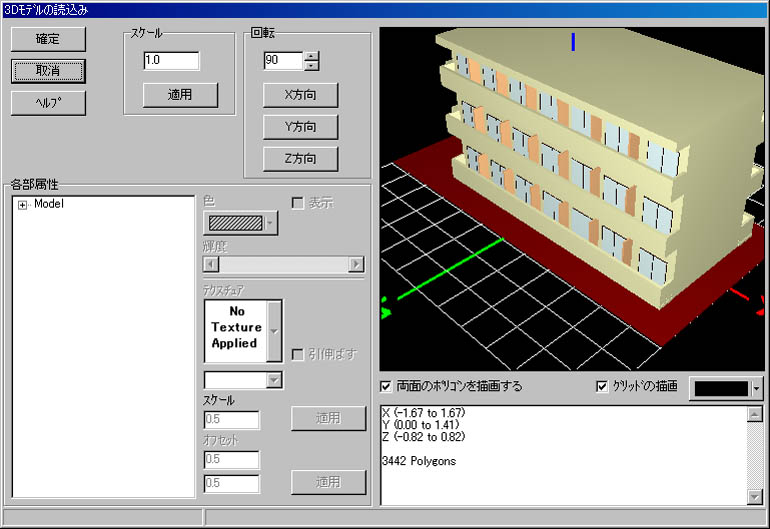Click the brightness slider left arrow
770x529 pixels.
pos(211,264)
